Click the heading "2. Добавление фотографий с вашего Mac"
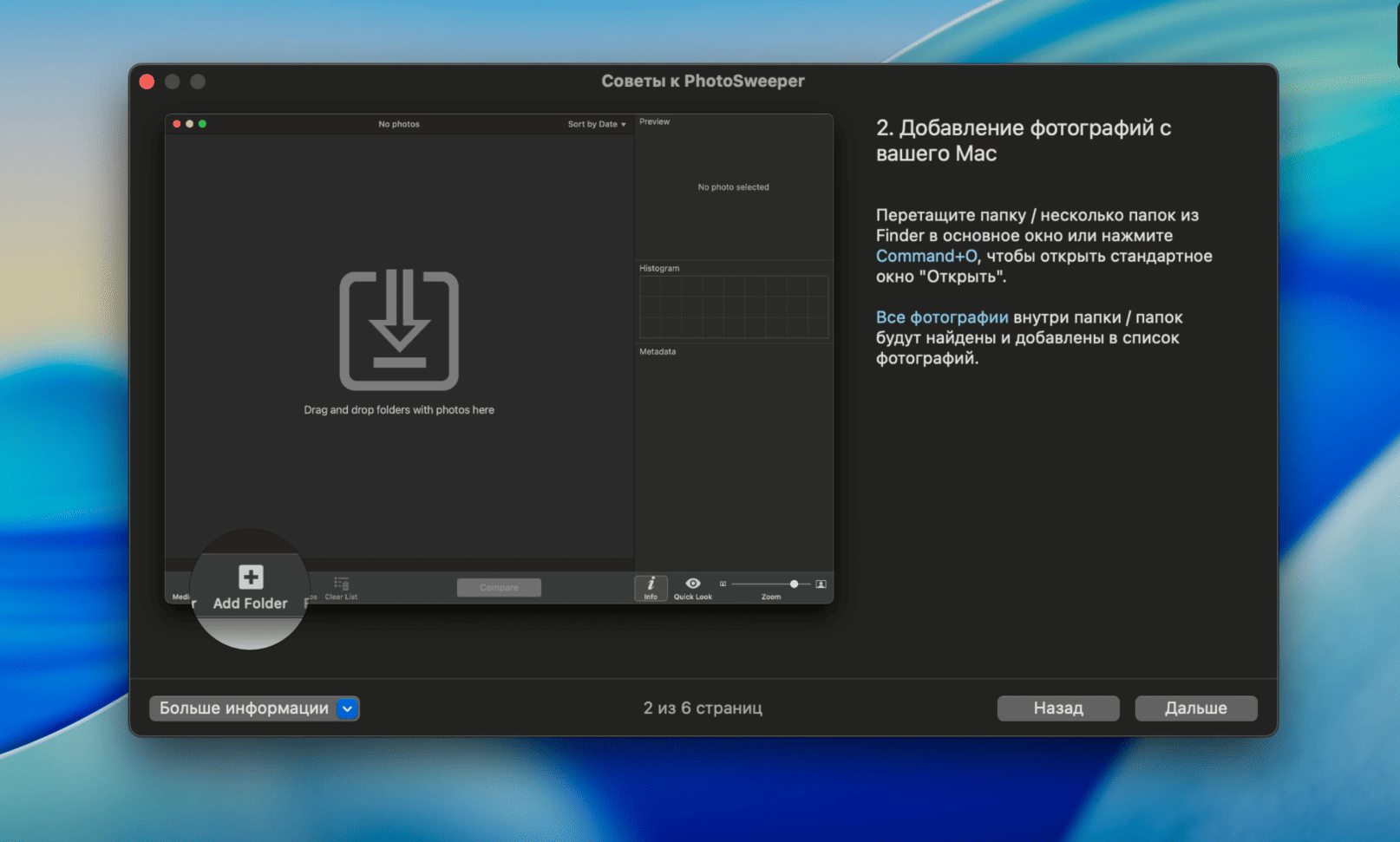 1024,140
